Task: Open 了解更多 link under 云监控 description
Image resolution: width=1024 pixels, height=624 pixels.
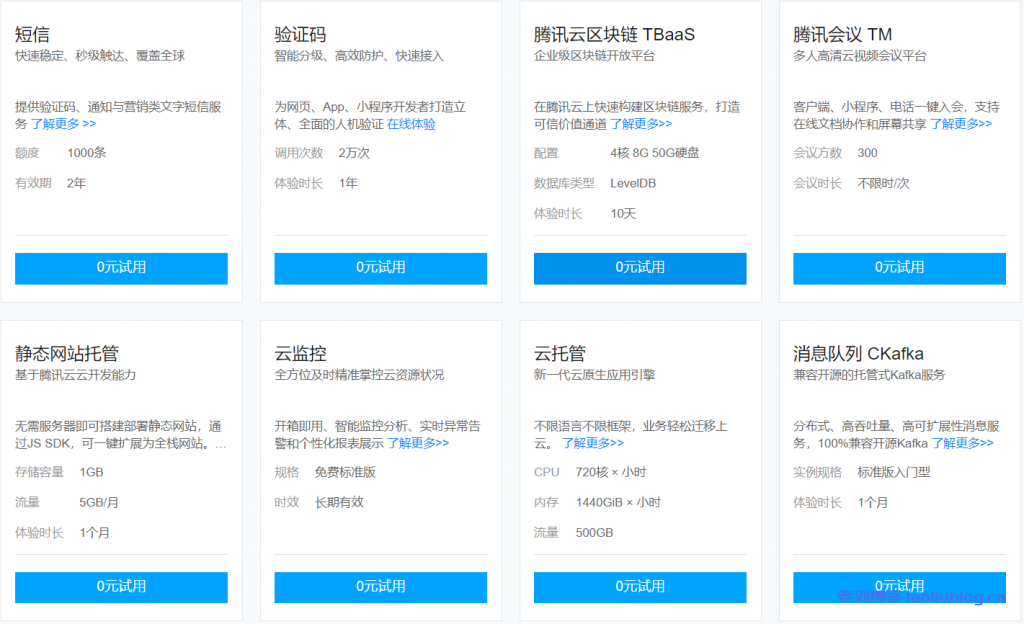Action: pyautogui.click(x=418, y=443)
